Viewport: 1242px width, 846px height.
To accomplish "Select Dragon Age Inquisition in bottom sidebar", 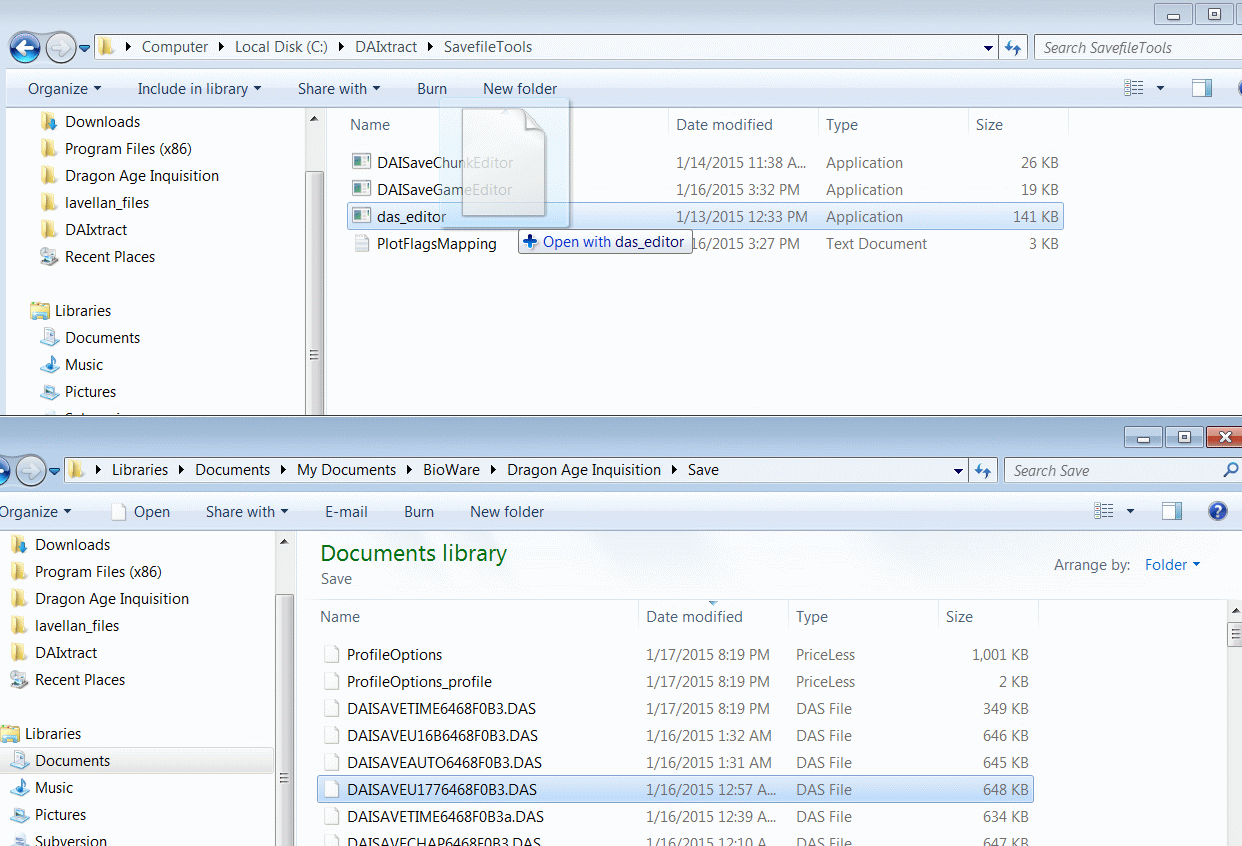I will (x=112, y=598).
